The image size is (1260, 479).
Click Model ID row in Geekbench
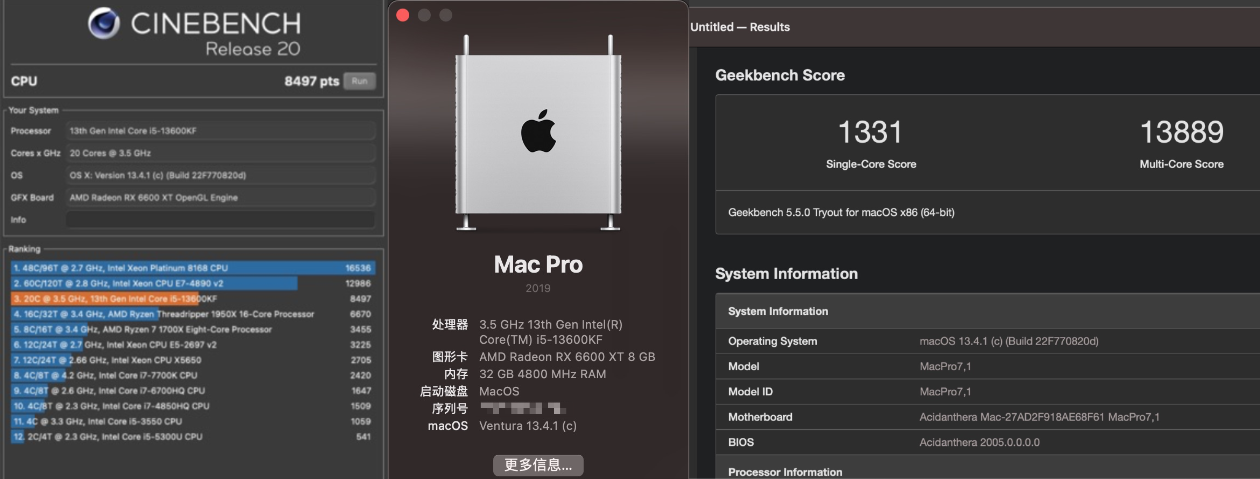coord(988,392)
